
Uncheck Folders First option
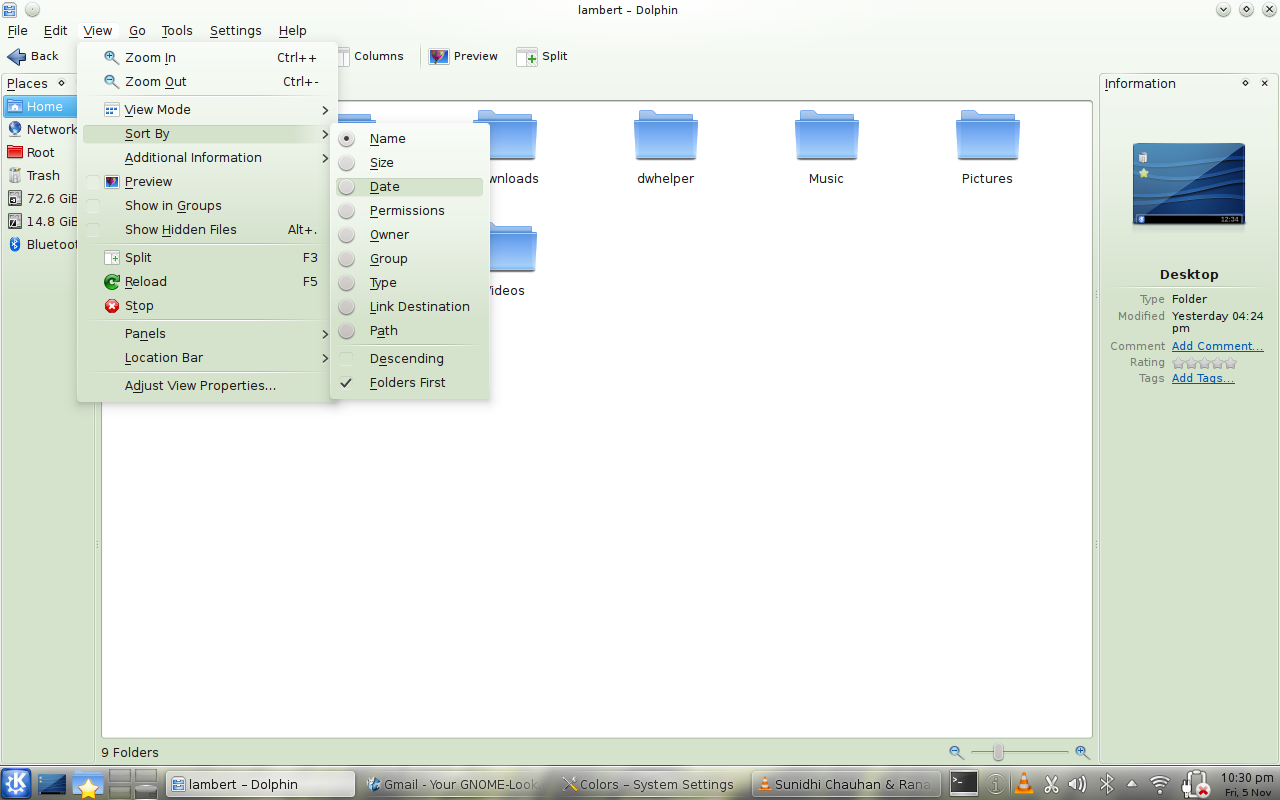coord(410,383)
